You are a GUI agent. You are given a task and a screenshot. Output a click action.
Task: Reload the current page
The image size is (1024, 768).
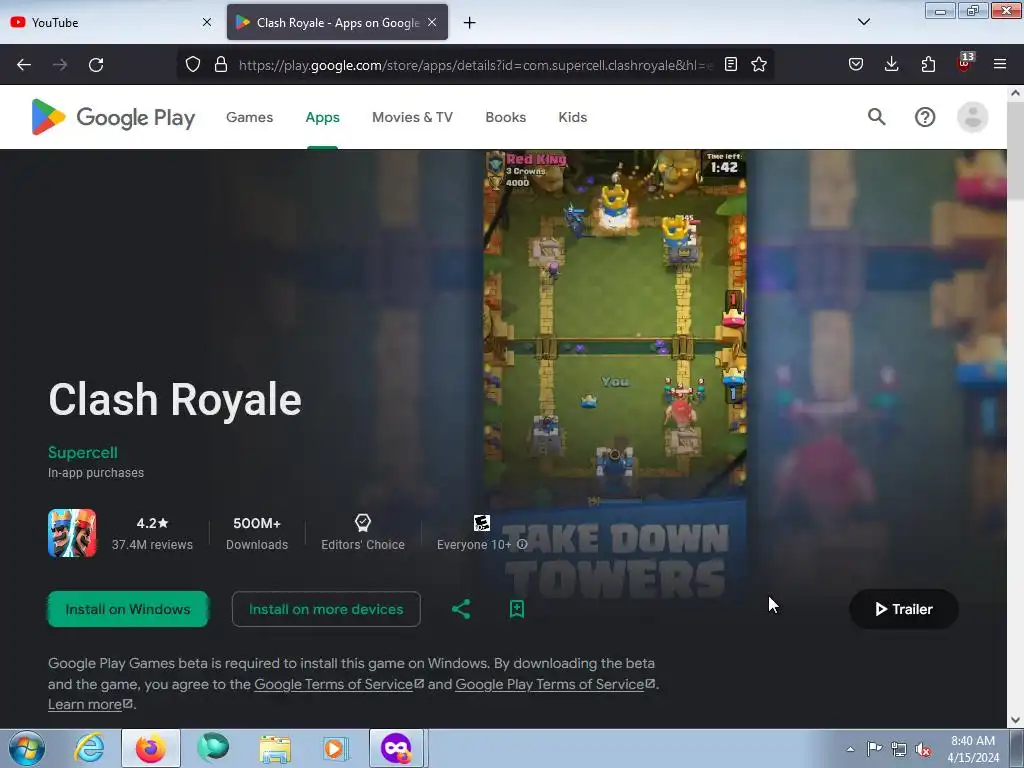tap(96, 65)
